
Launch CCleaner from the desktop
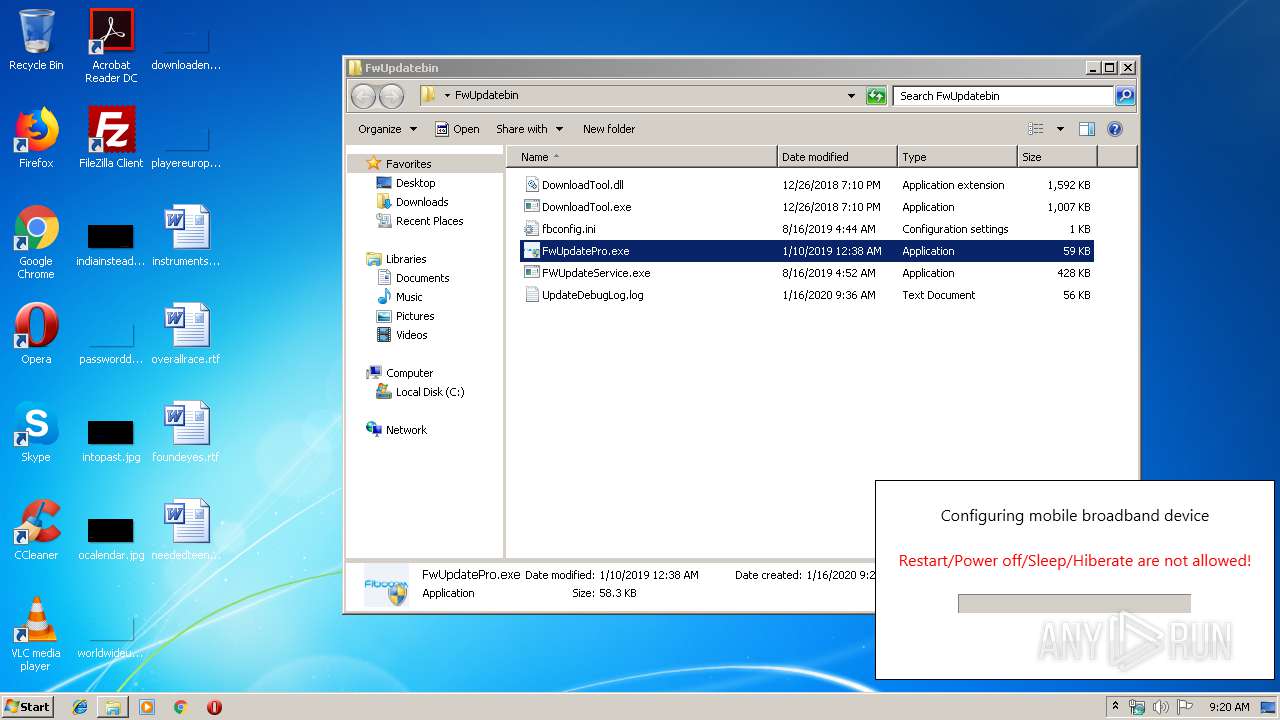[x=36, y=530]
